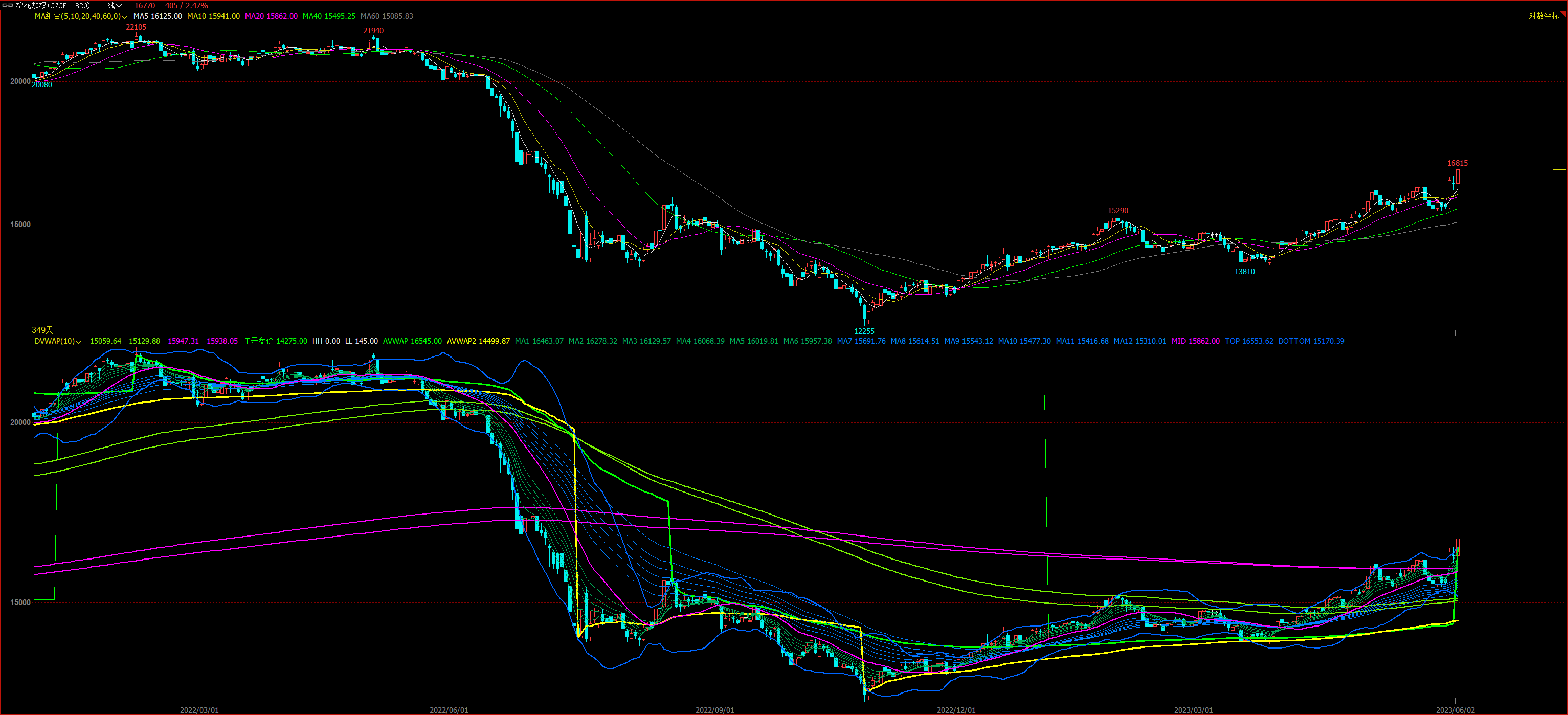Click the 21940 peak price marker
This screenshot has width=1568, height=715.
pos(373,31)
